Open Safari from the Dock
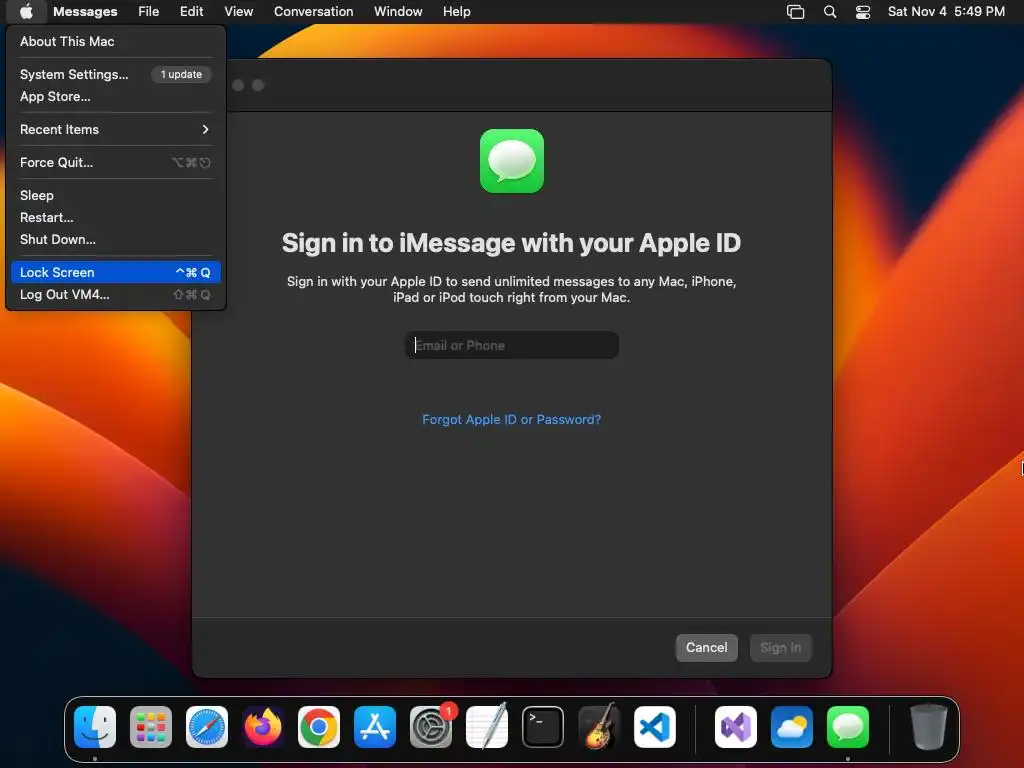1024x768 pixels. click(x=207, y=726)
